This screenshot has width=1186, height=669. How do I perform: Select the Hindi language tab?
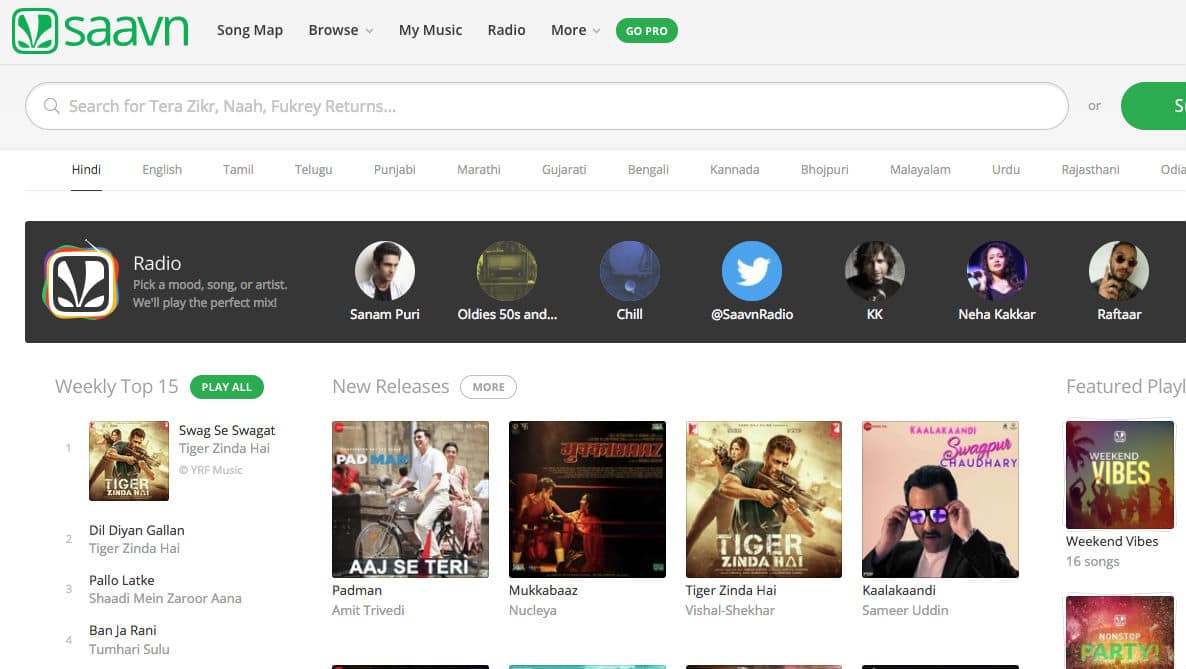click(86, 170)
